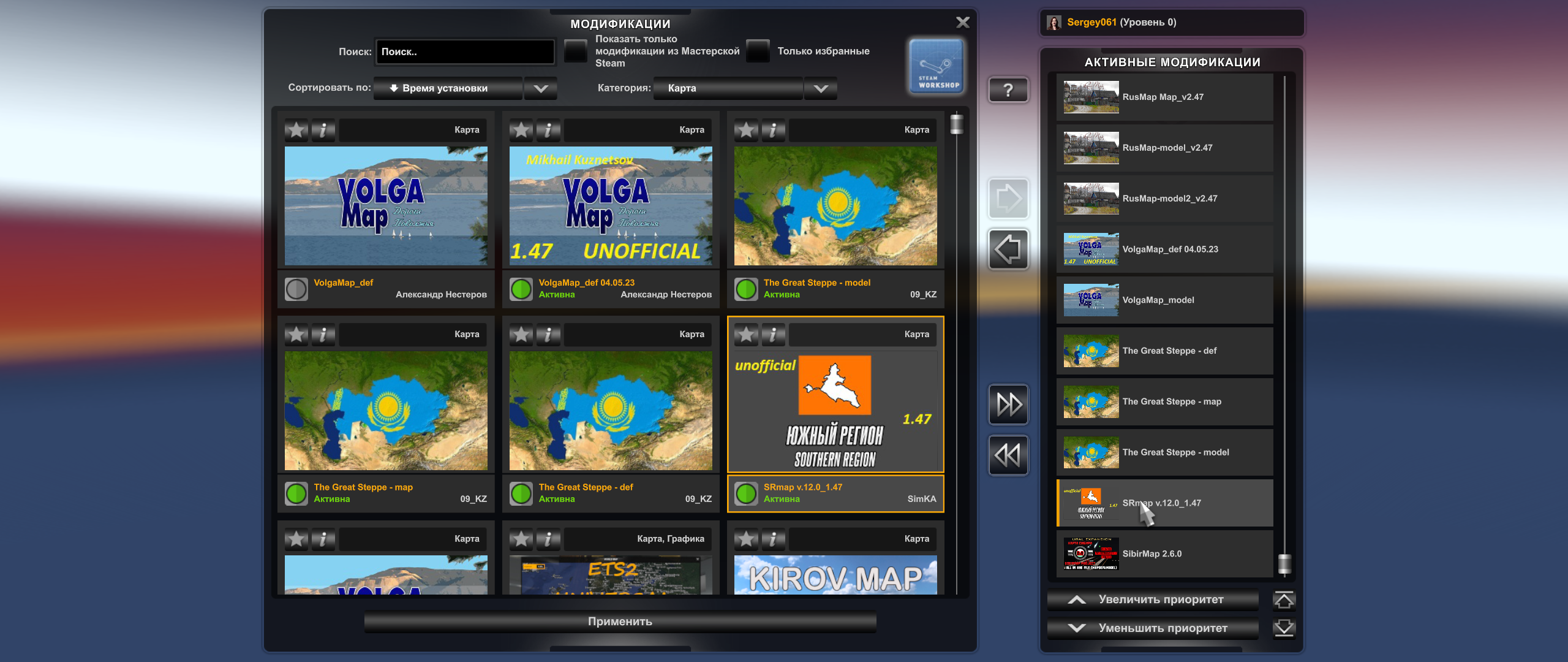The image size is (1568, 662).
Task: Close the Модификации window
Action: click(962, 23)
